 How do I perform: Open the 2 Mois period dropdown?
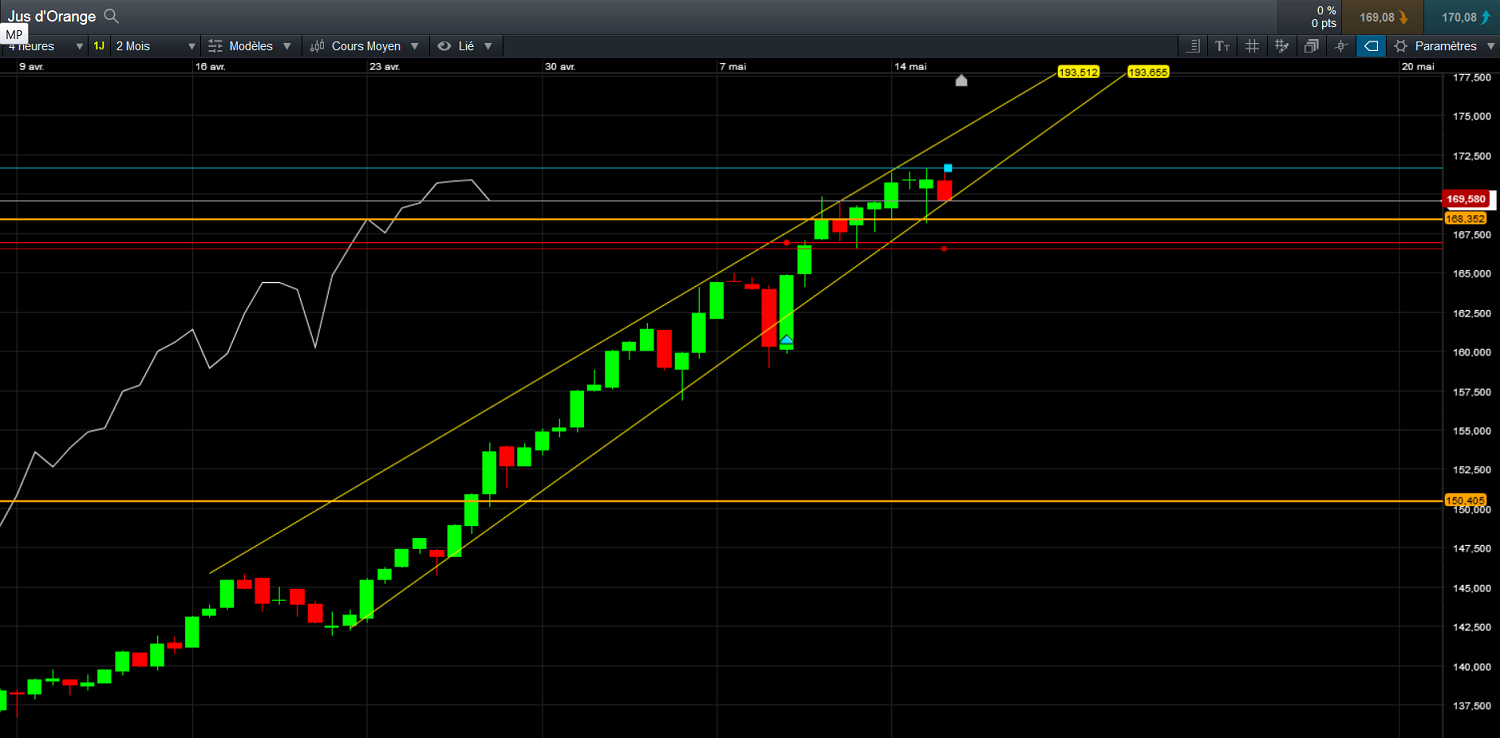pyautogui.click(x=155, y=46)
